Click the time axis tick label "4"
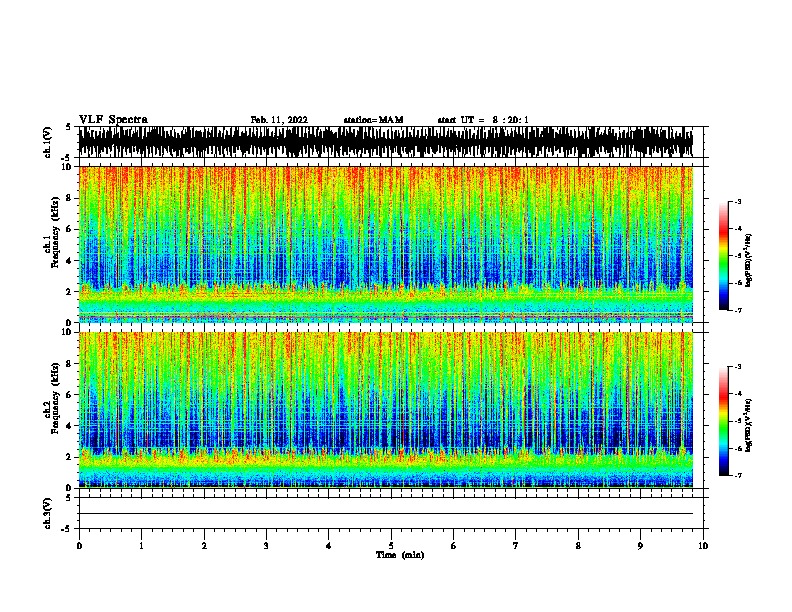The image size is (792, 612). (x=328, y=546)
